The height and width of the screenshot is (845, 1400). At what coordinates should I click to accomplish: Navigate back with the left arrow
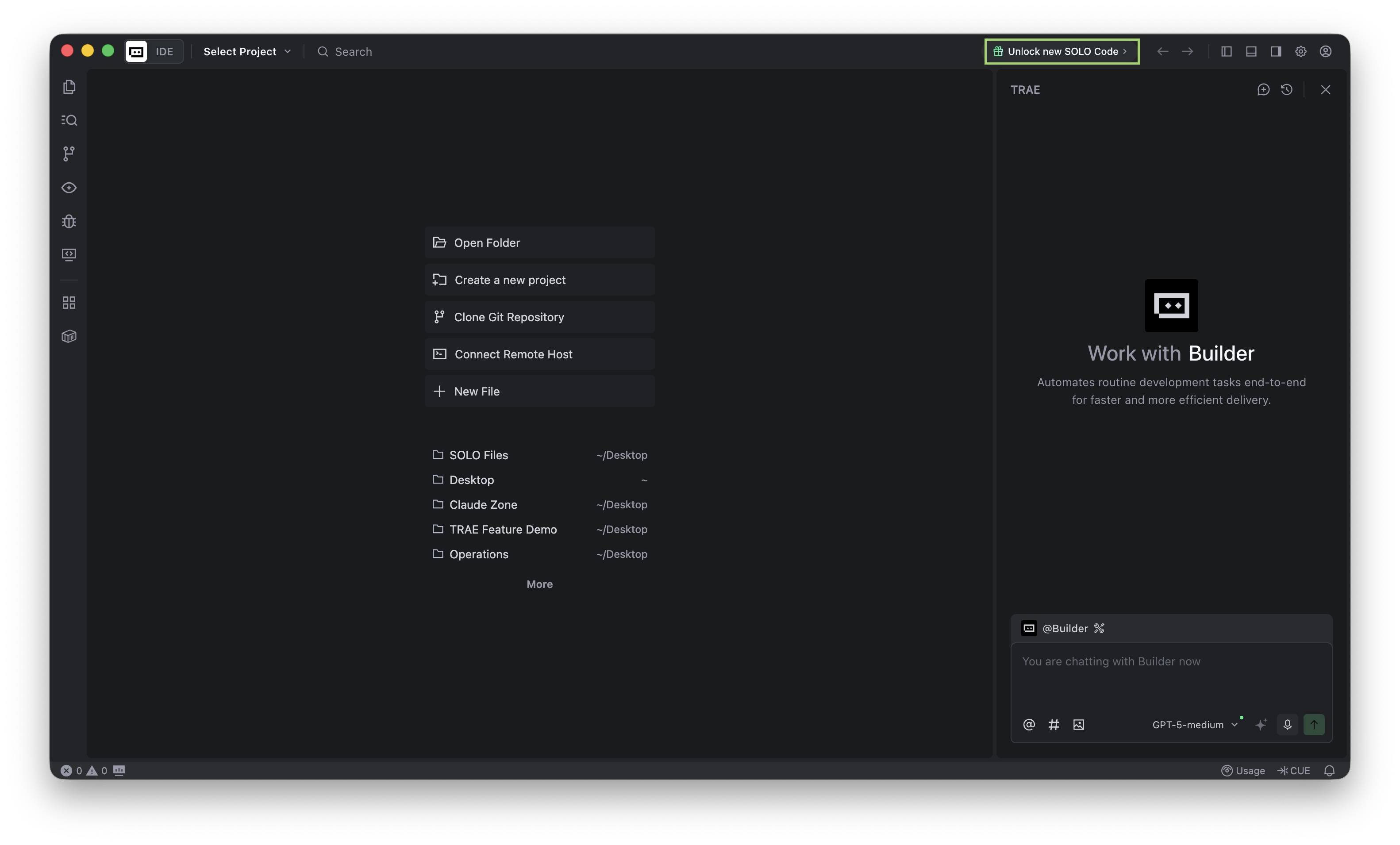1162,52
